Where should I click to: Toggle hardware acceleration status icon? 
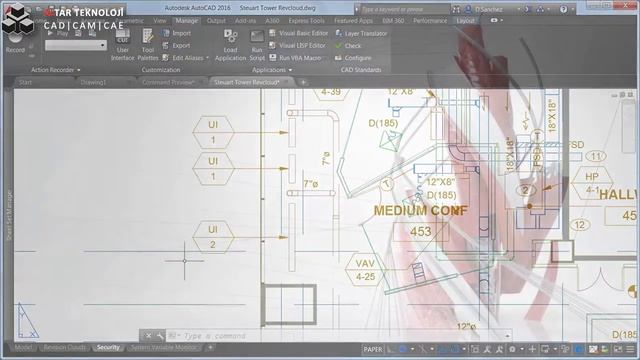point(578,349)
